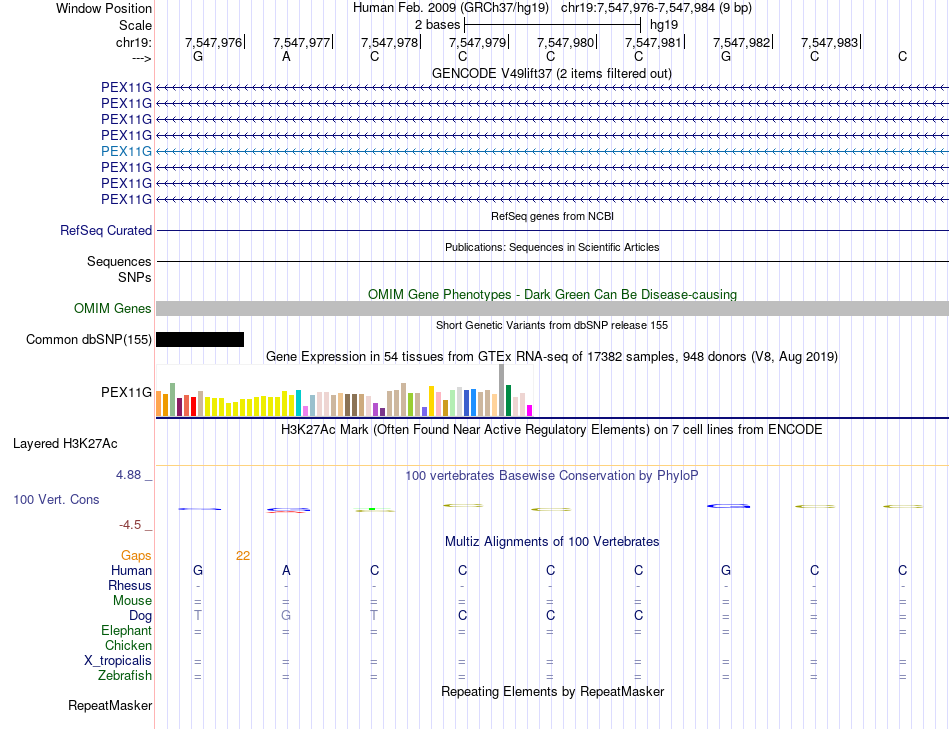Click the -4.5 lower conservation scale value
Viewport: 950px width, 729px height.
(130, 525)
